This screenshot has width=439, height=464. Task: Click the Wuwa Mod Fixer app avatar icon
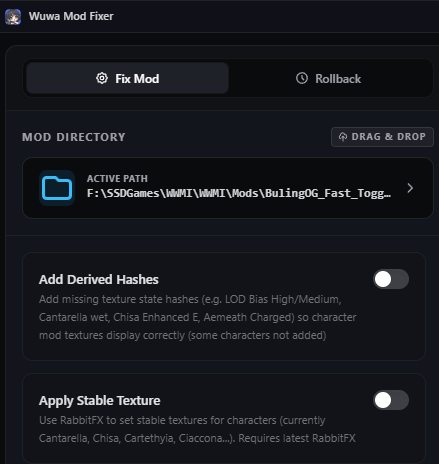[x=13, y=17]
